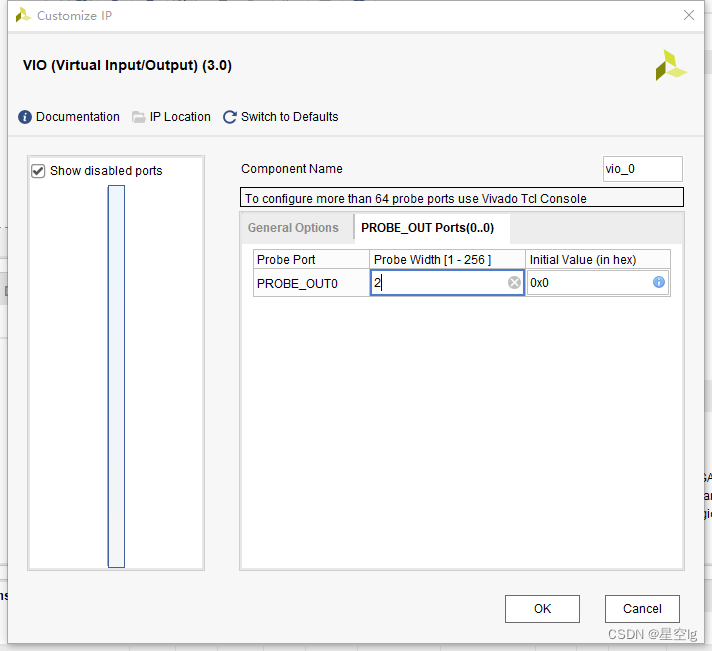Click the VIO block symbol in the preview pane
The width and height of the screenshot is (712, 651).
point(116,376)
